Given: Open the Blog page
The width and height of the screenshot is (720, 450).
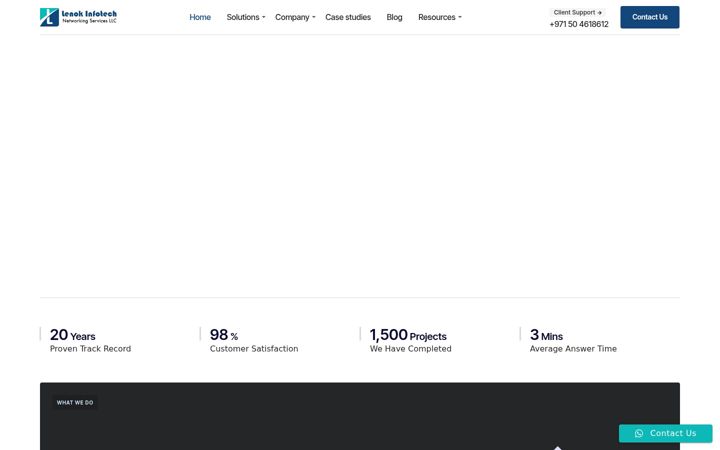Looking at the screenshot, I should point(394,17).
